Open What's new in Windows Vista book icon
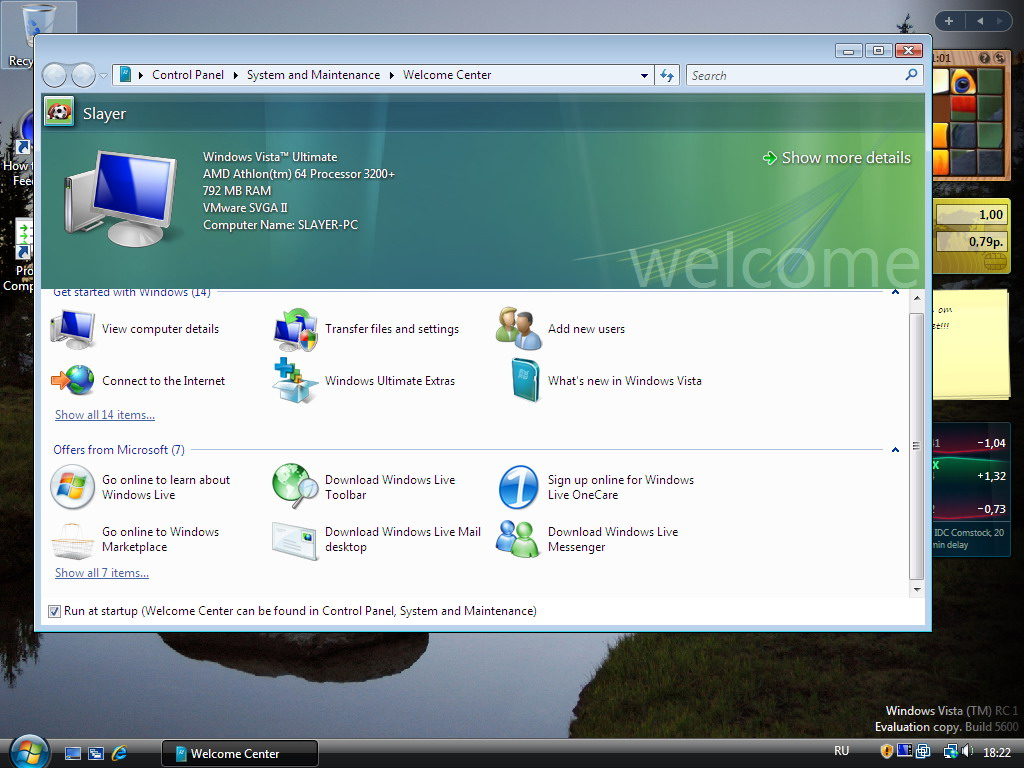This screenshot has width=1024, height=768. click(x=526, y=380)
